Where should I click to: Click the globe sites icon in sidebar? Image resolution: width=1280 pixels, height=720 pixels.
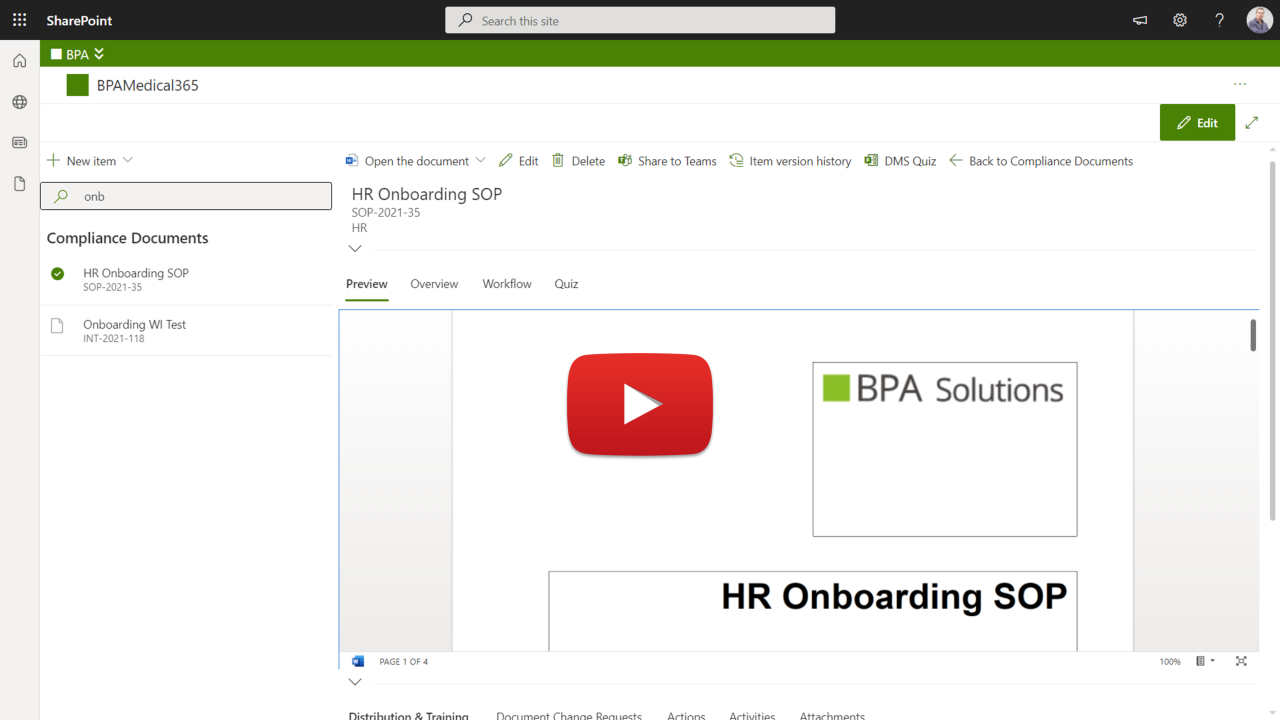(19, 102)
